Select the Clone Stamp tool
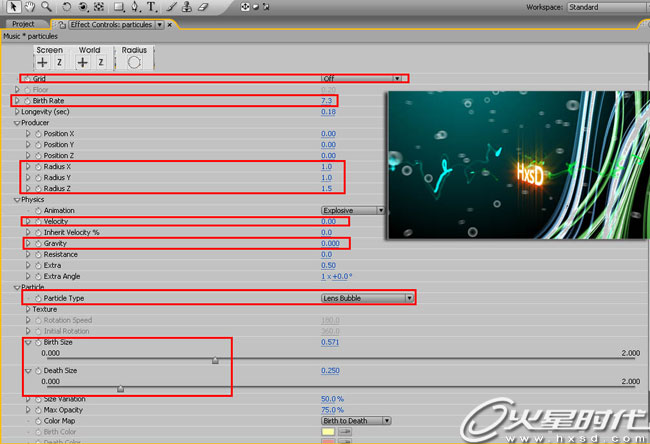The image size is (650, 444). 187,7
